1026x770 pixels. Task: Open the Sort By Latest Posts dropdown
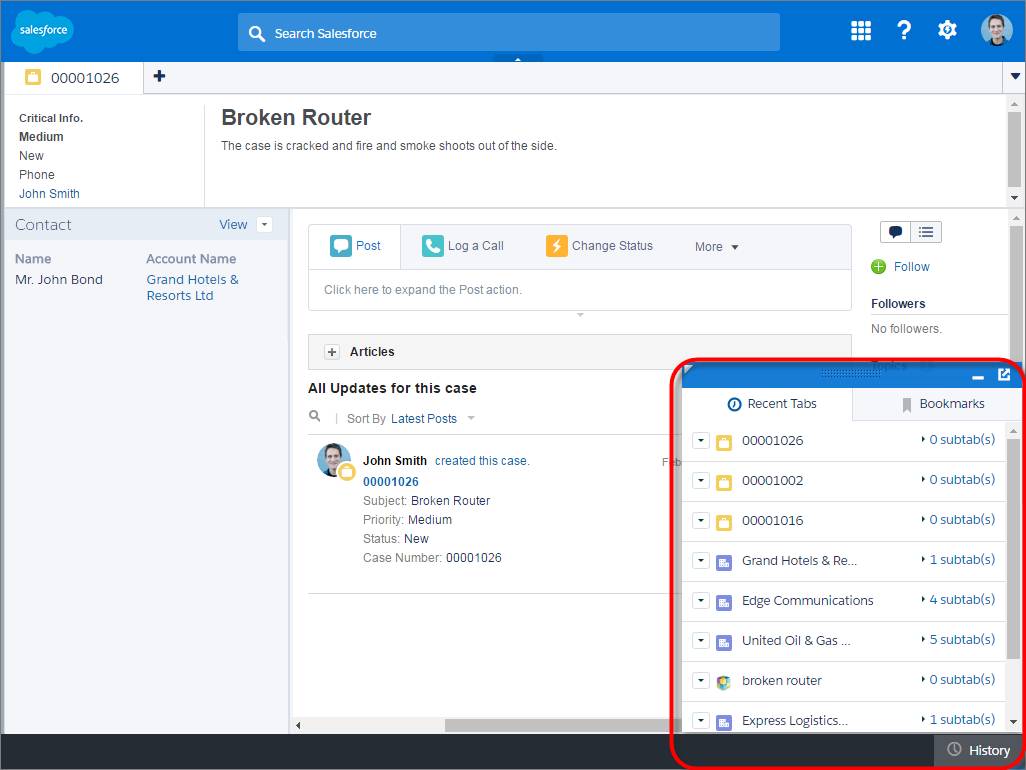coord(432,419)
